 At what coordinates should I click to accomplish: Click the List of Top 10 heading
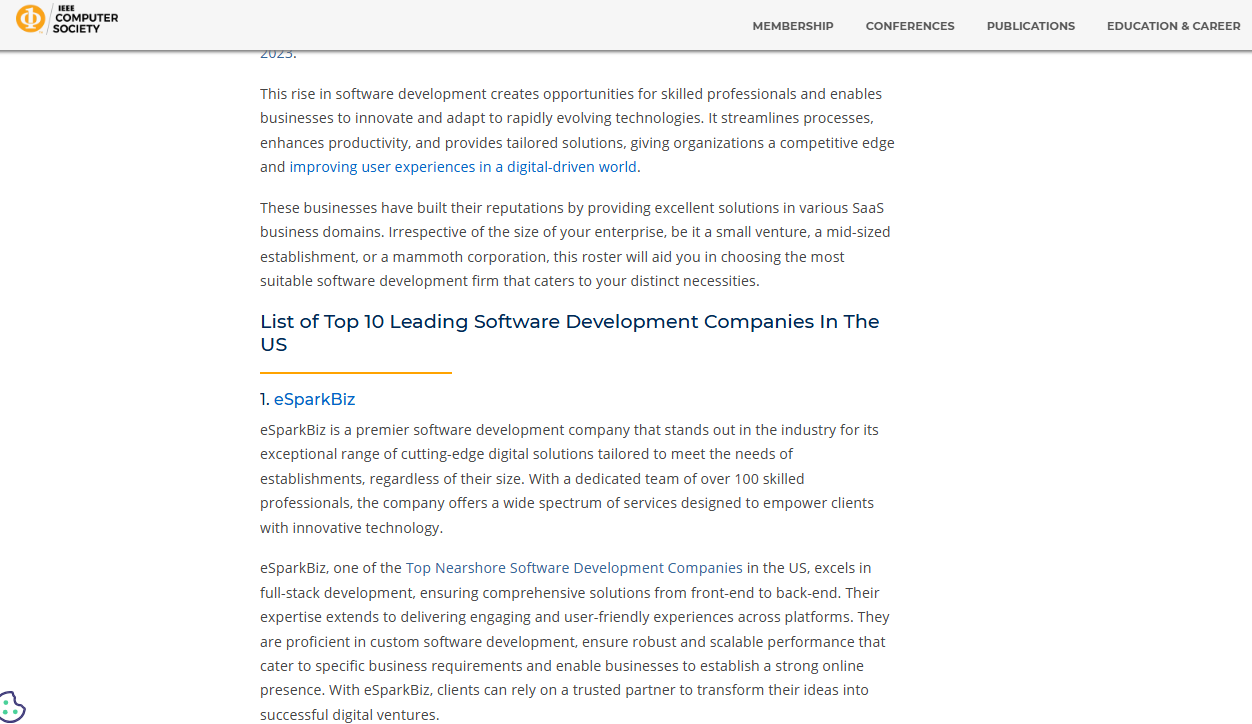tap(569, 322)
